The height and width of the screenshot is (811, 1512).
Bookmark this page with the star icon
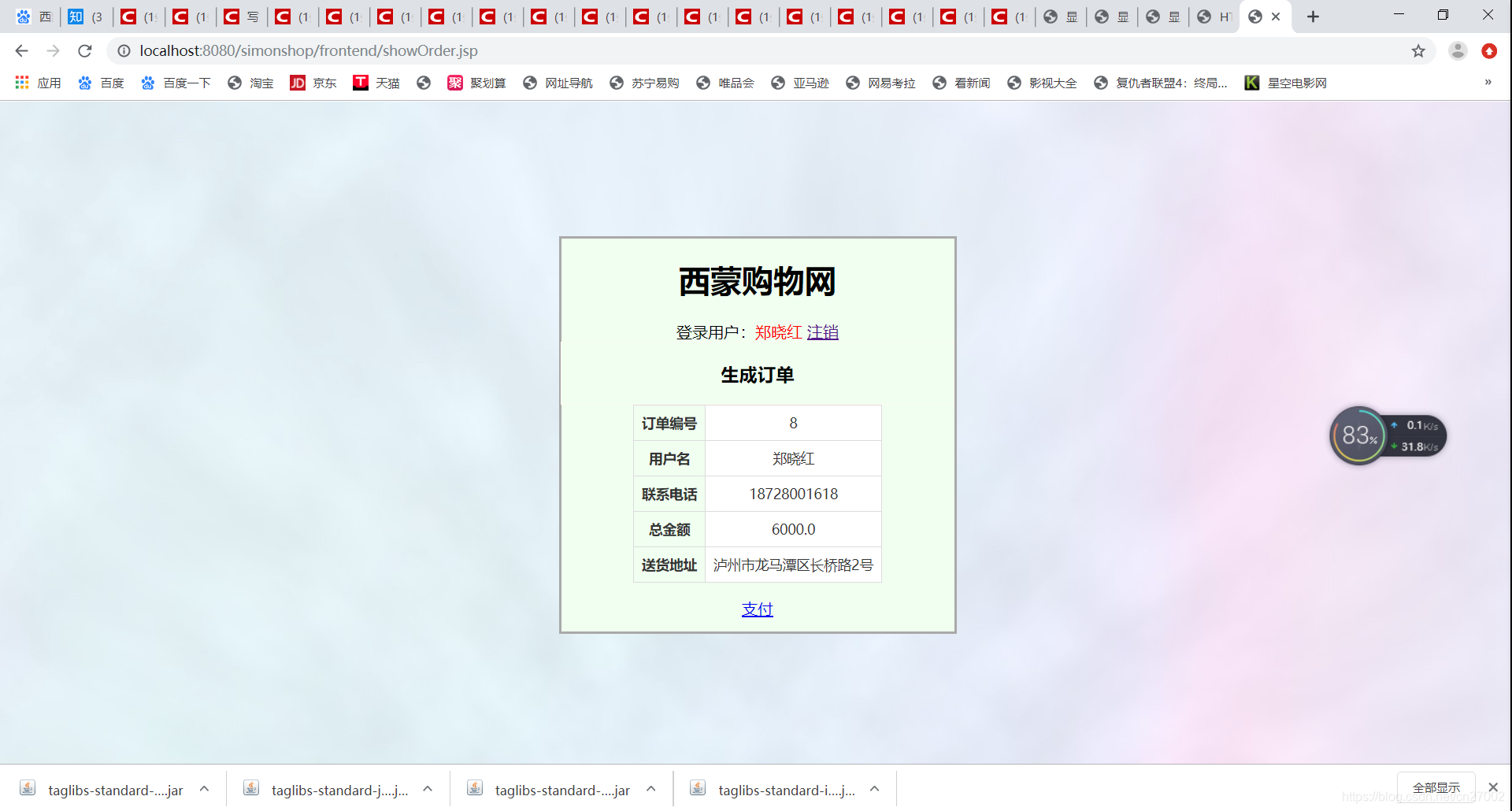point(1418,51)
